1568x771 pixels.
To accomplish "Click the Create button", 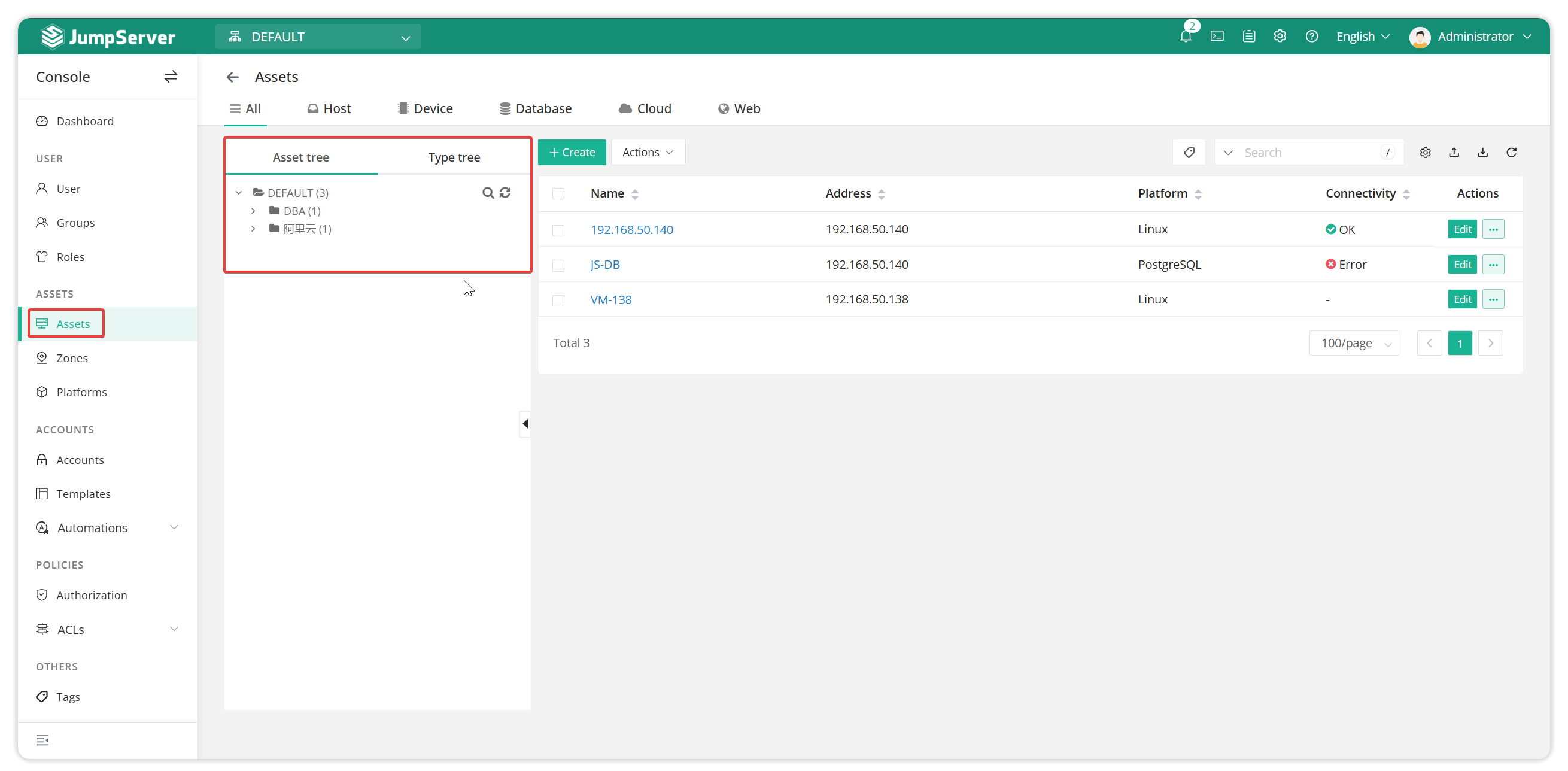I will 572,152.
